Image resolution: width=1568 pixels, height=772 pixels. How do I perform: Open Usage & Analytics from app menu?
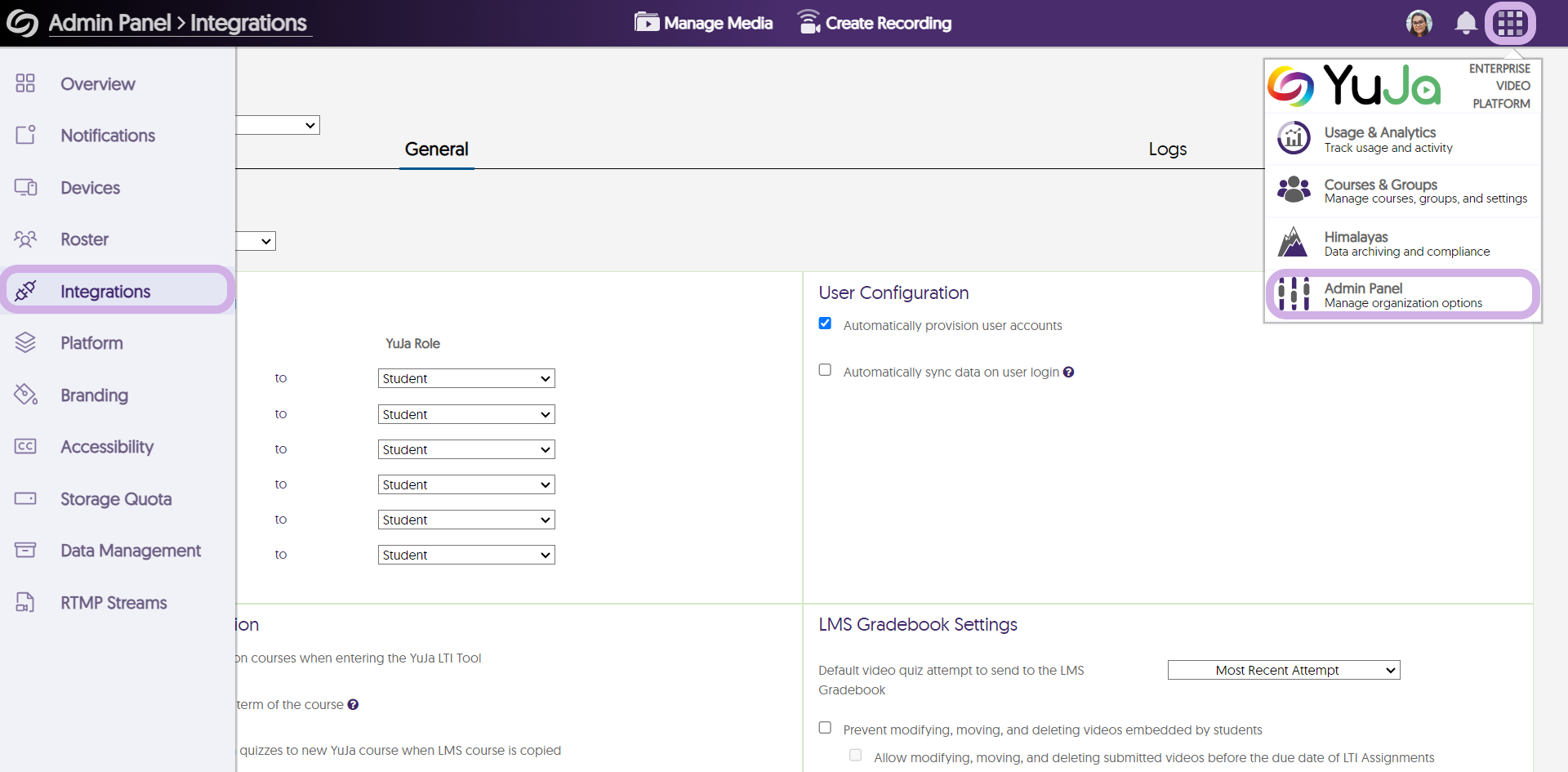coord(1403,139)
